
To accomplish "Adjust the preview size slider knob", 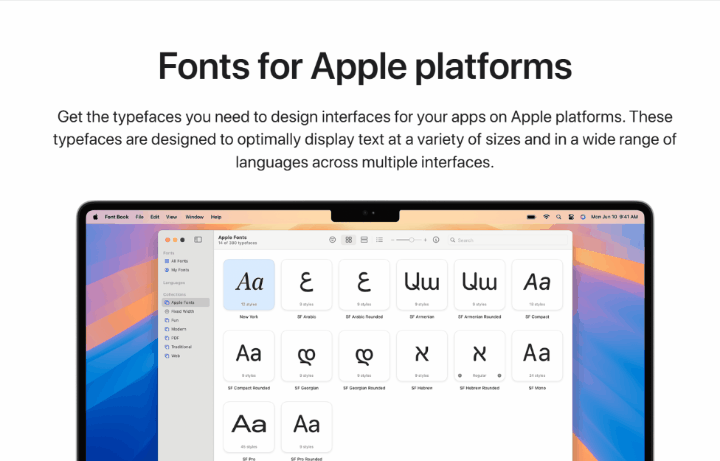I will [412, 240].
